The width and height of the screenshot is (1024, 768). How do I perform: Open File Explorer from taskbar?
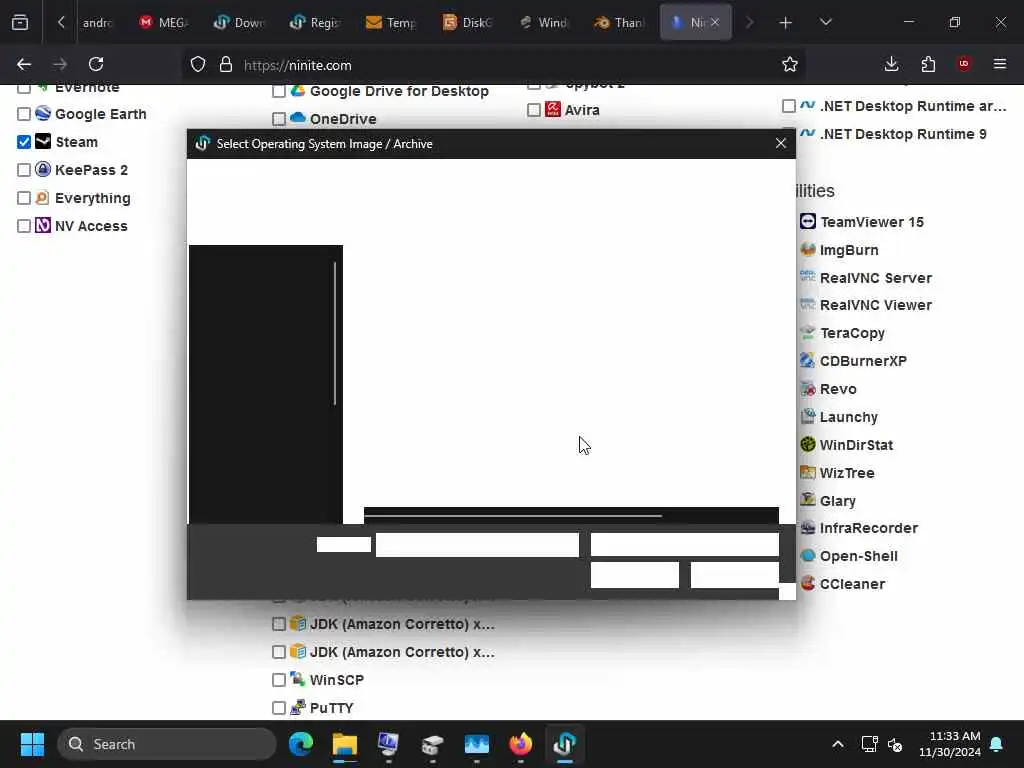click(x=345, y=744)
